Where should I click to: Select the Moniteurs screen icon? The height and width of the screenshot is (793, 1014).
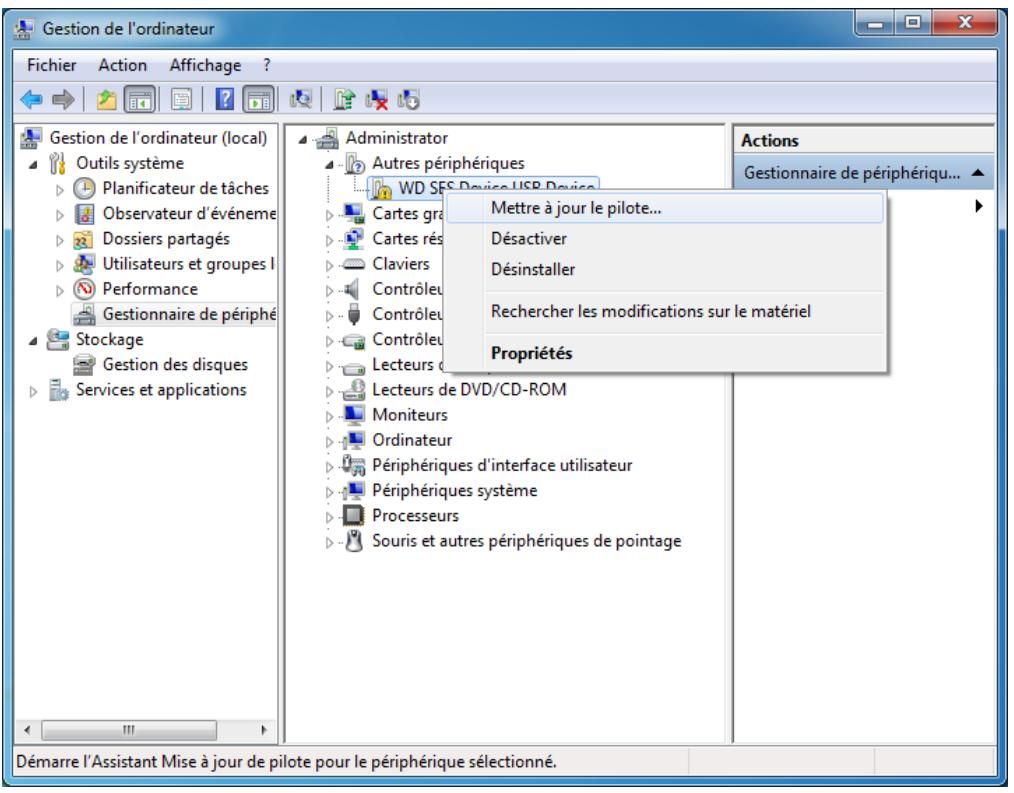tap(354, 415)
